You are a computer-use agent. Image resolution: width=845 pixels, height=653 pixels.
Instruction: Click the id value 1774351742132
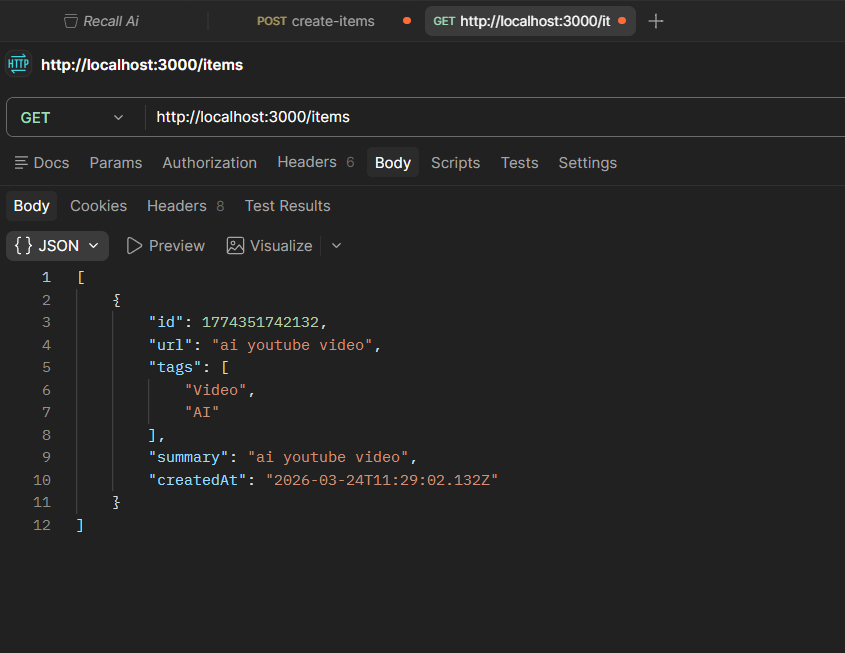(x=260, y=322)
